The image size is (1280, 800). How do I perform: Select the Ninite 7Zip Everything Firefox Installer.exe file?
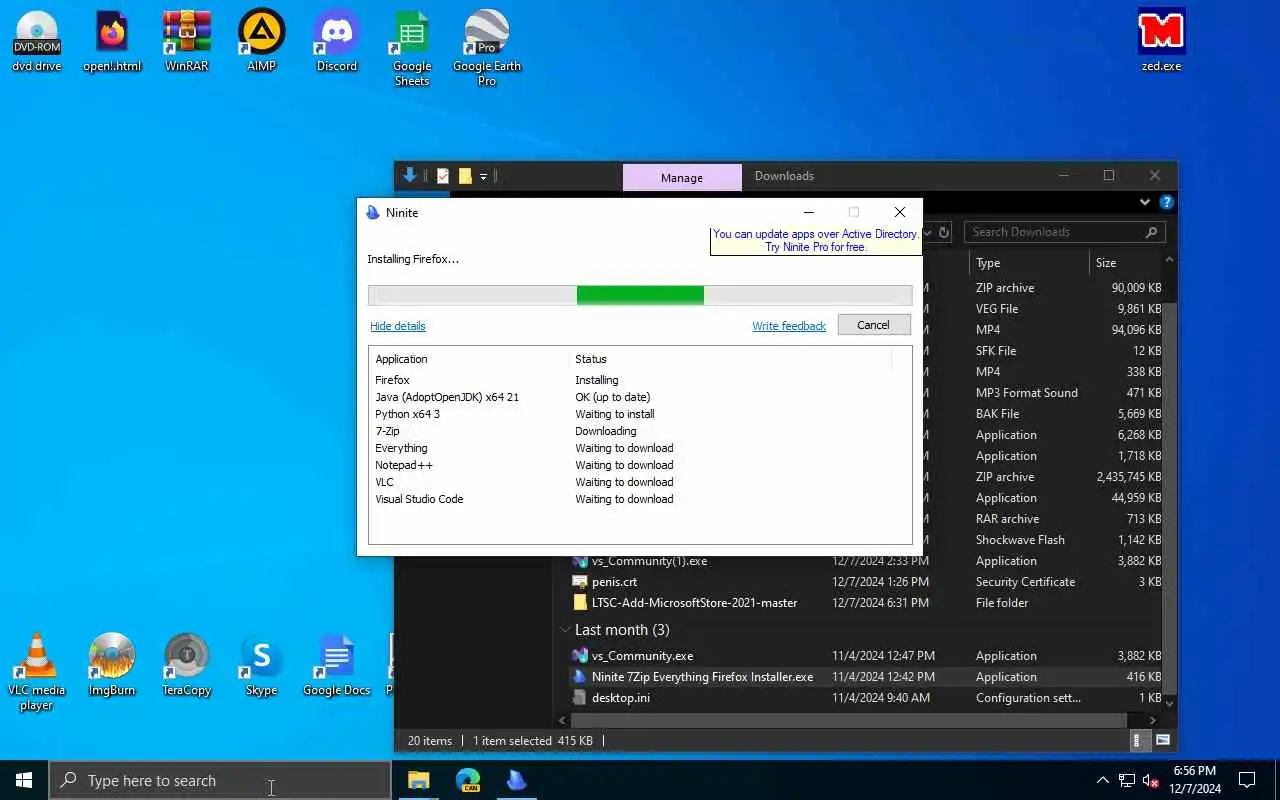(x=866, y=677)
